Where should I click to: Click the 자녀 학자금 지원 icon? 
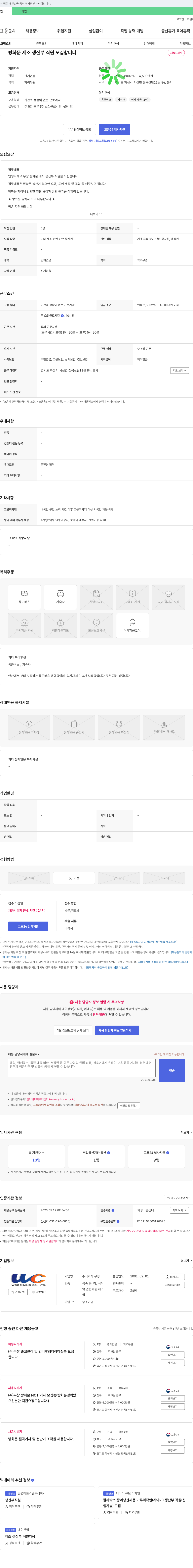pyautogui.click(x=169, y=597)
